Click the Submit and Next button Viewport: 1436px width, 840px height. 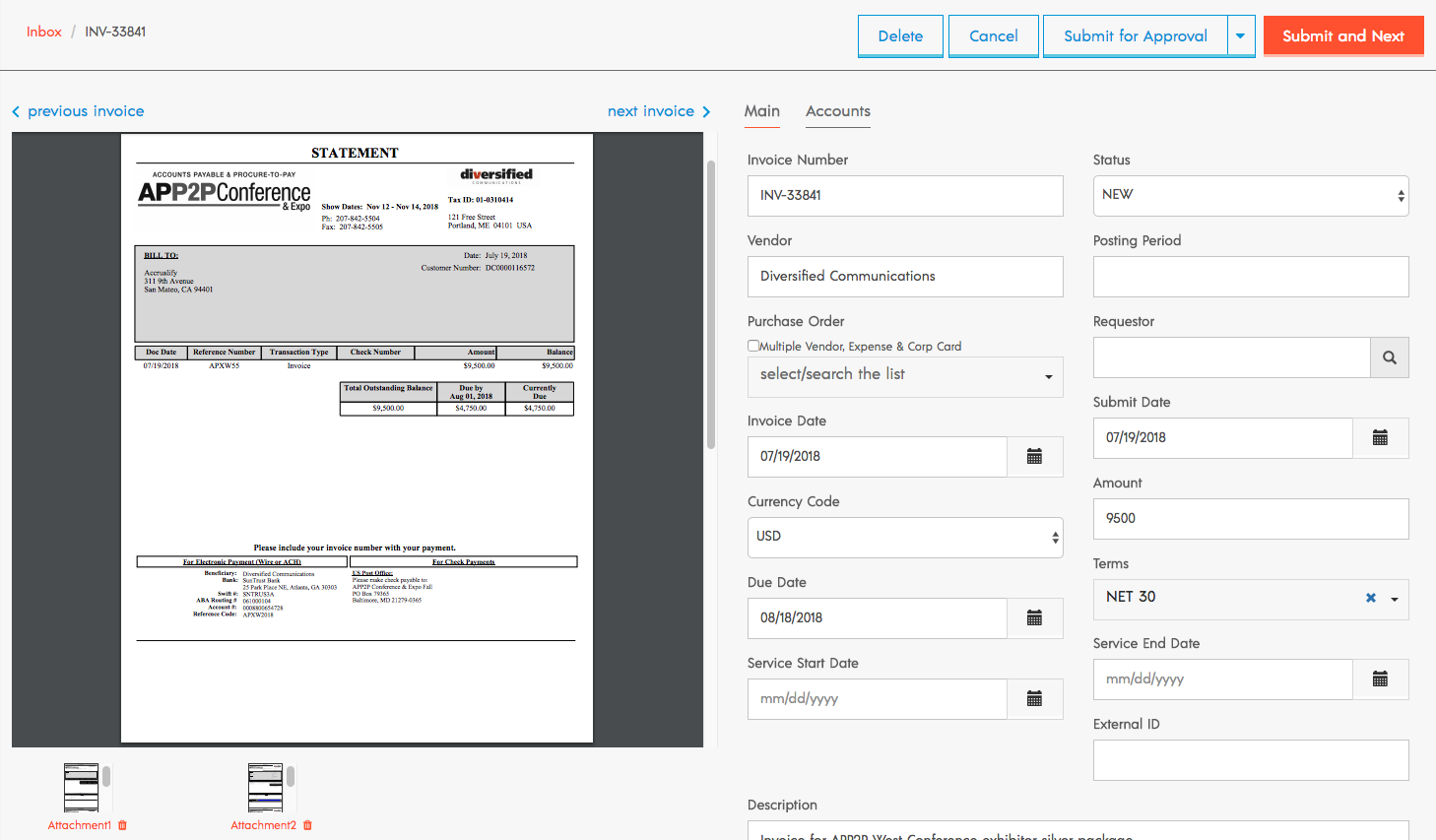(x=1343, y=35)
